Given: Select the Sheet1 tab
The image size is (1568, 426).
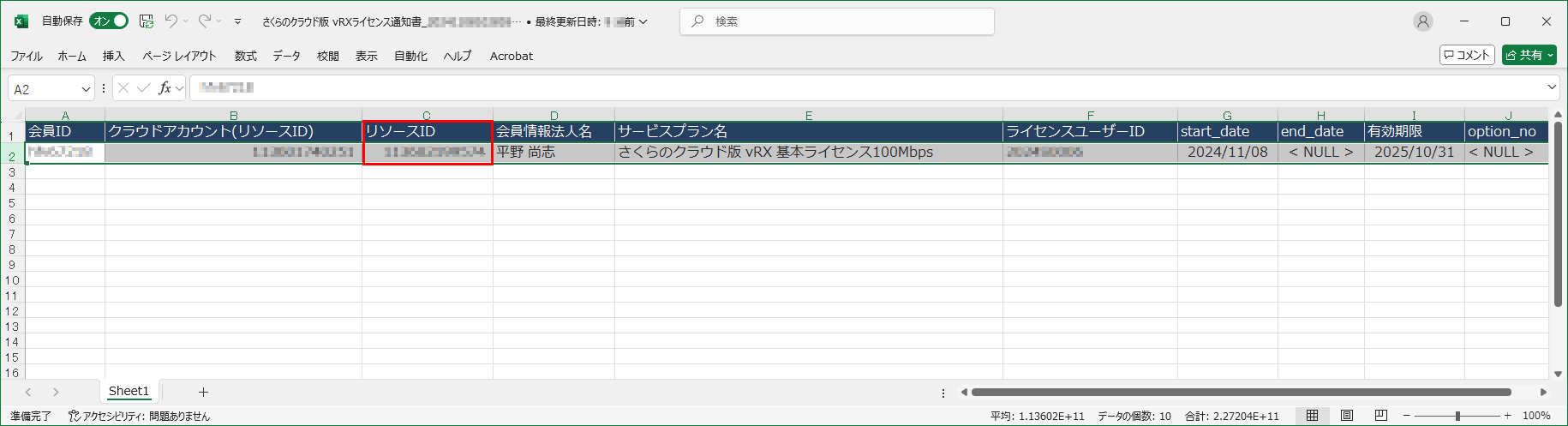Looking at the screenshot, I should click(129, 392).
